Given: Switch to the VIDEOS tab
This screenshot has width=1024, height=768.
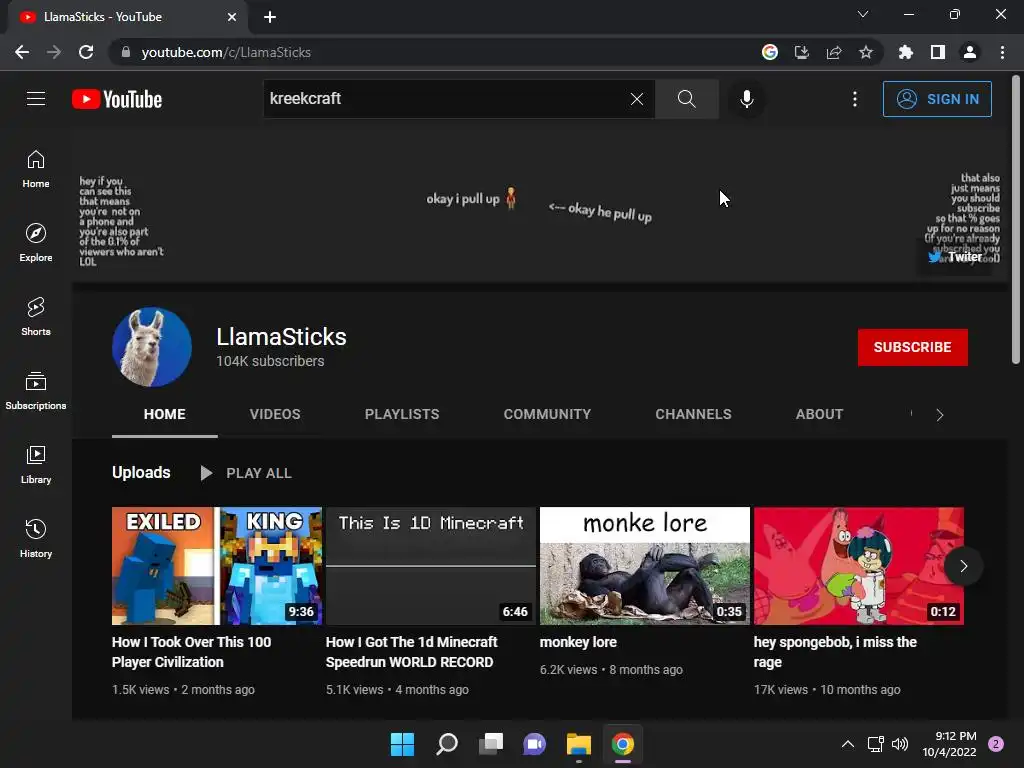Looking at the screenshot, I should pos(275,414).
